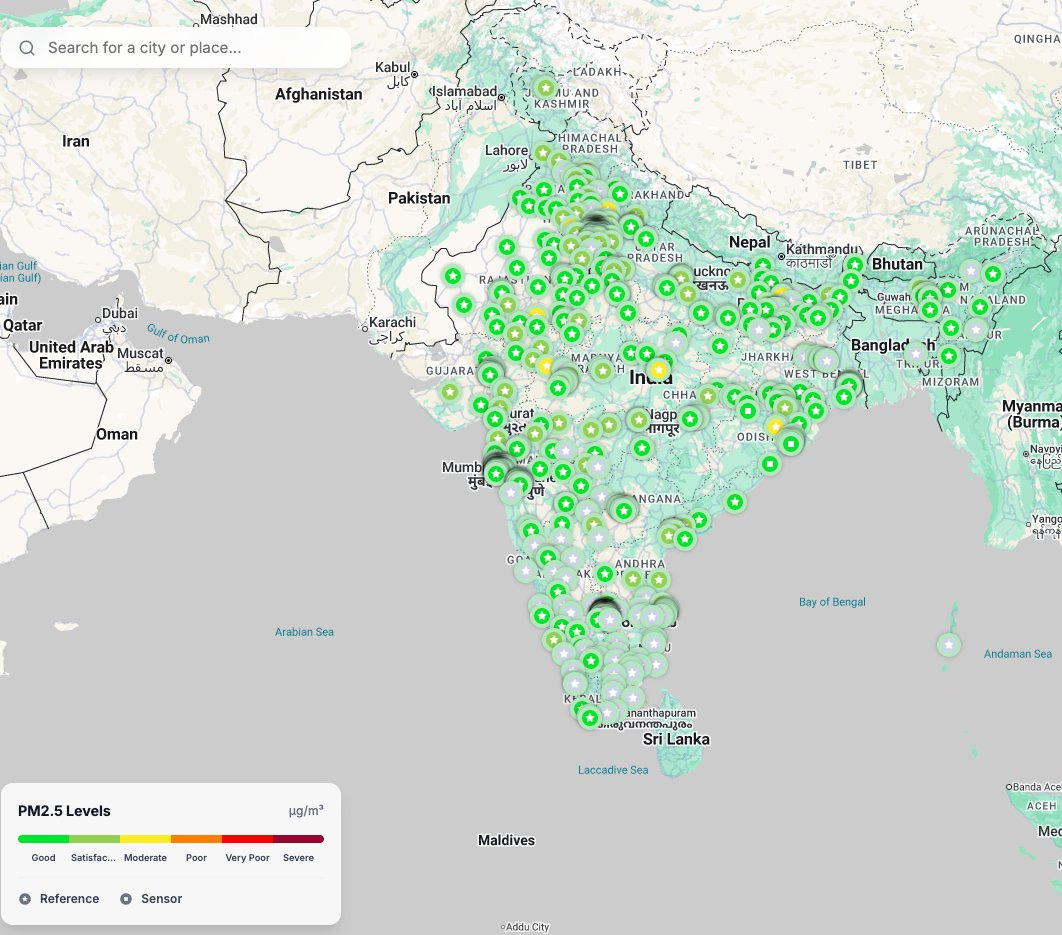This screenshot has width=1062, height=935.
Task: Click the yellow marker on the 'India' label
Action: [x=658, y=370]
